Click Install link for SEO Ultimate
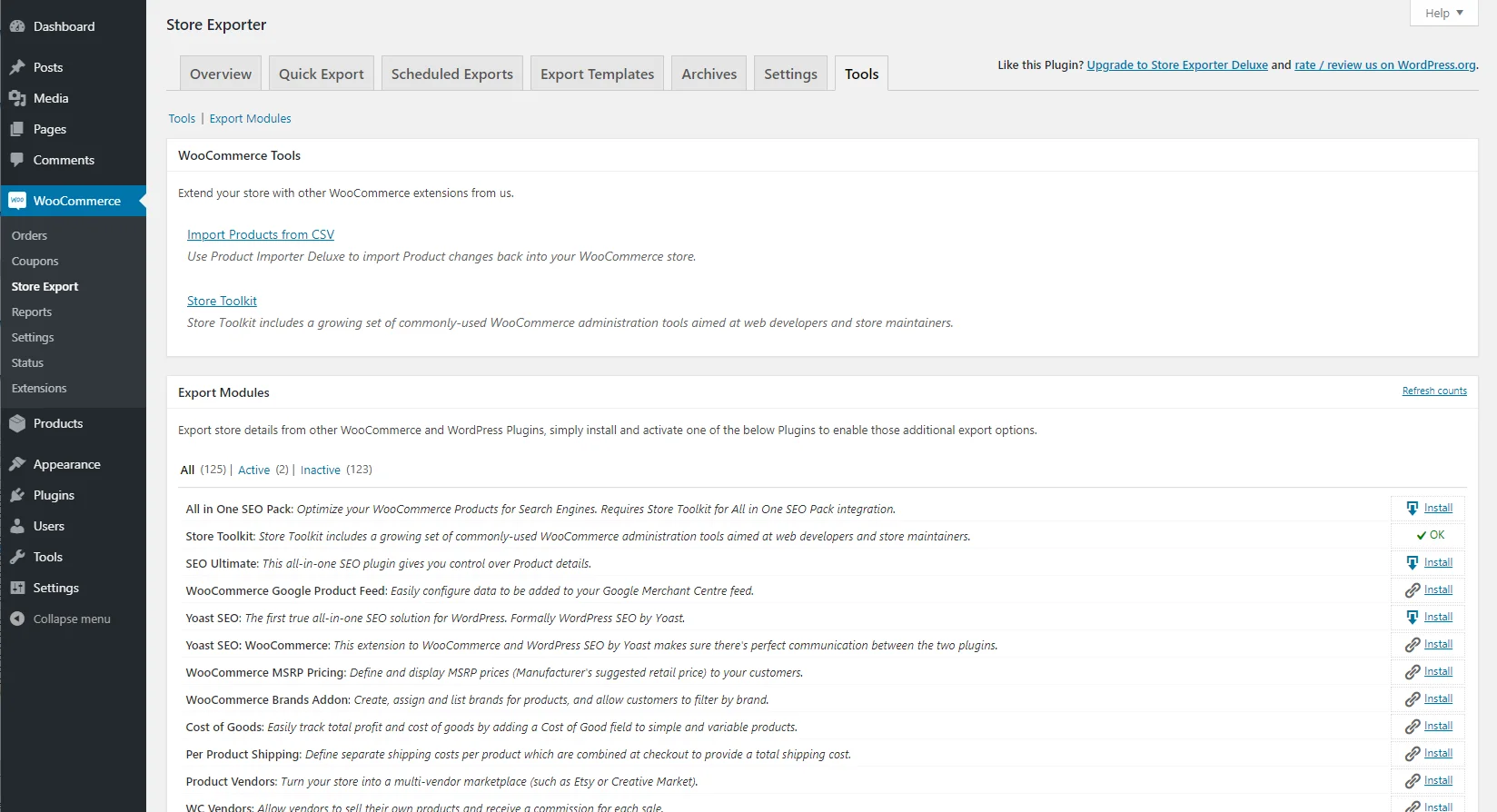This screenshot has width=1497, height=812. (x=1438, y=562)
